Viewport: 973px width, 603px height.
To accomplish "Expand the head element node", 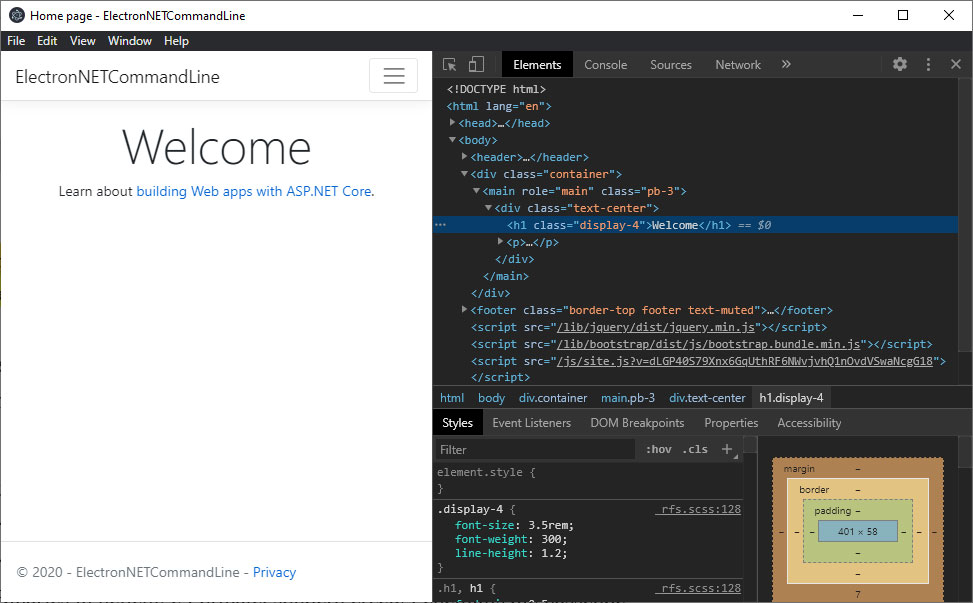I will point(452,122).
